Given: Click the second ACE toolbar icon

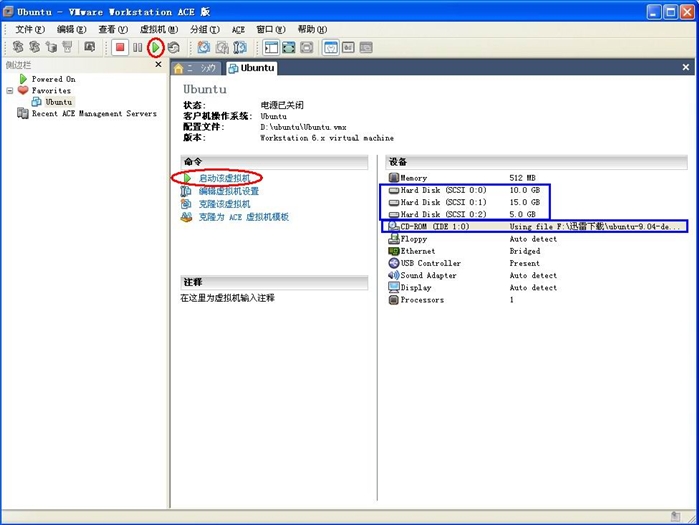Looking at the screenshot, I should click(x=34, y=47).
